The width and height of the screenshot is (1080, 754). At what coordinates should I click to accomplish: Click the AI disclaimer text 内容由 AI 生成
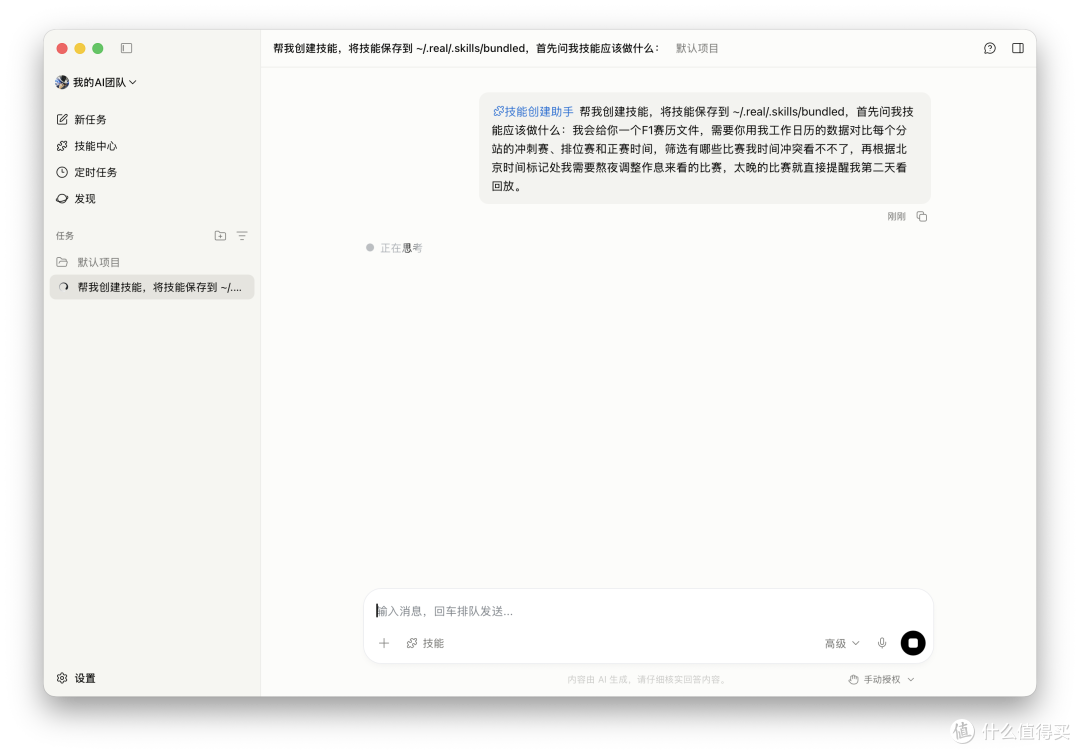647,680
